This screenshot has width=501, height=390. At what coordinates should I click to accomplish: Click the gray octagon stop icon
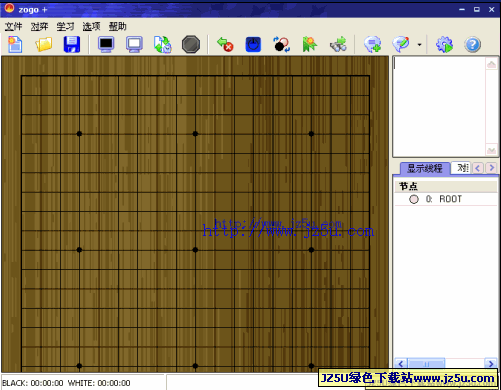(191, 44)
